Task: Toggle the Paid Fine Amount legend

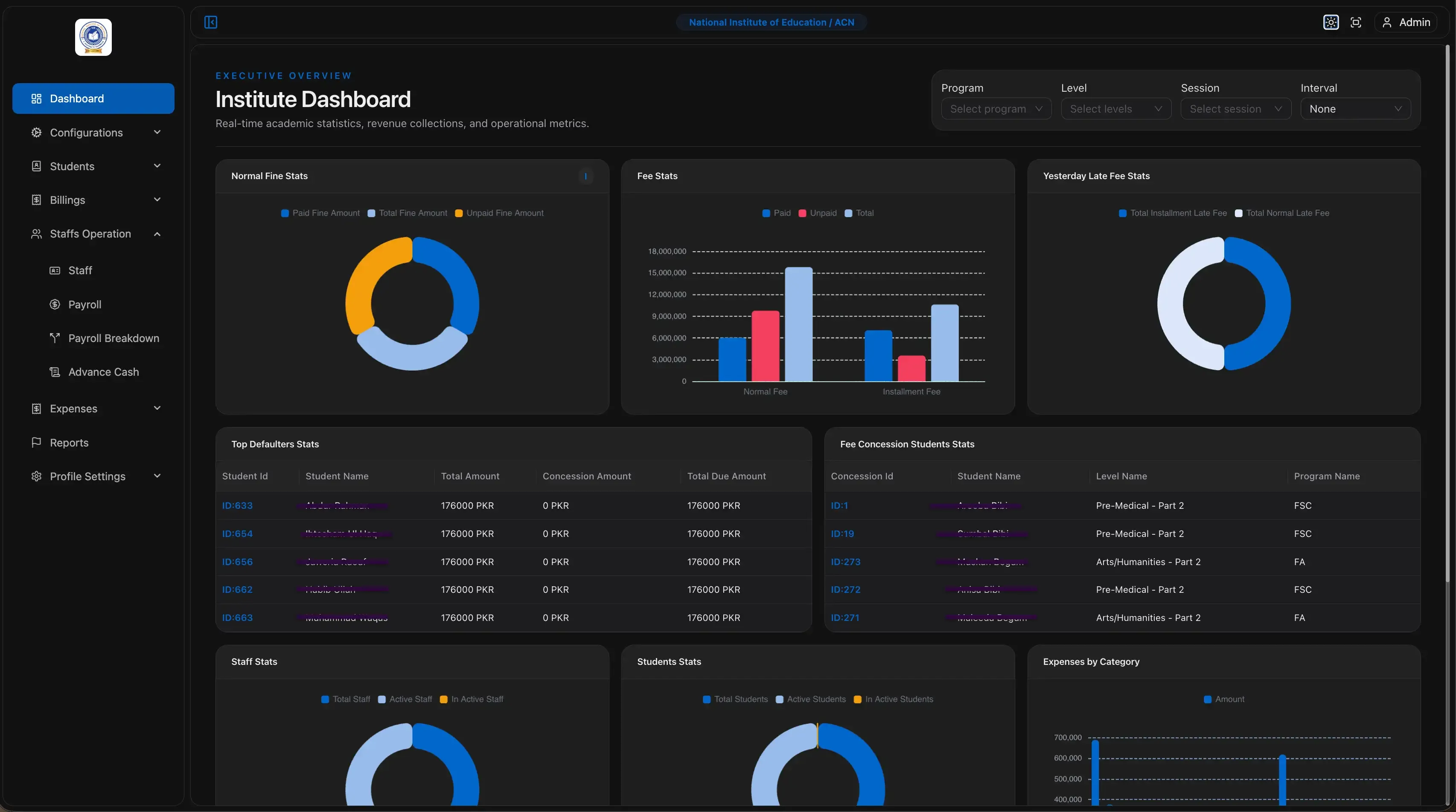Action: pyautogui.click(x=320, y=213)
